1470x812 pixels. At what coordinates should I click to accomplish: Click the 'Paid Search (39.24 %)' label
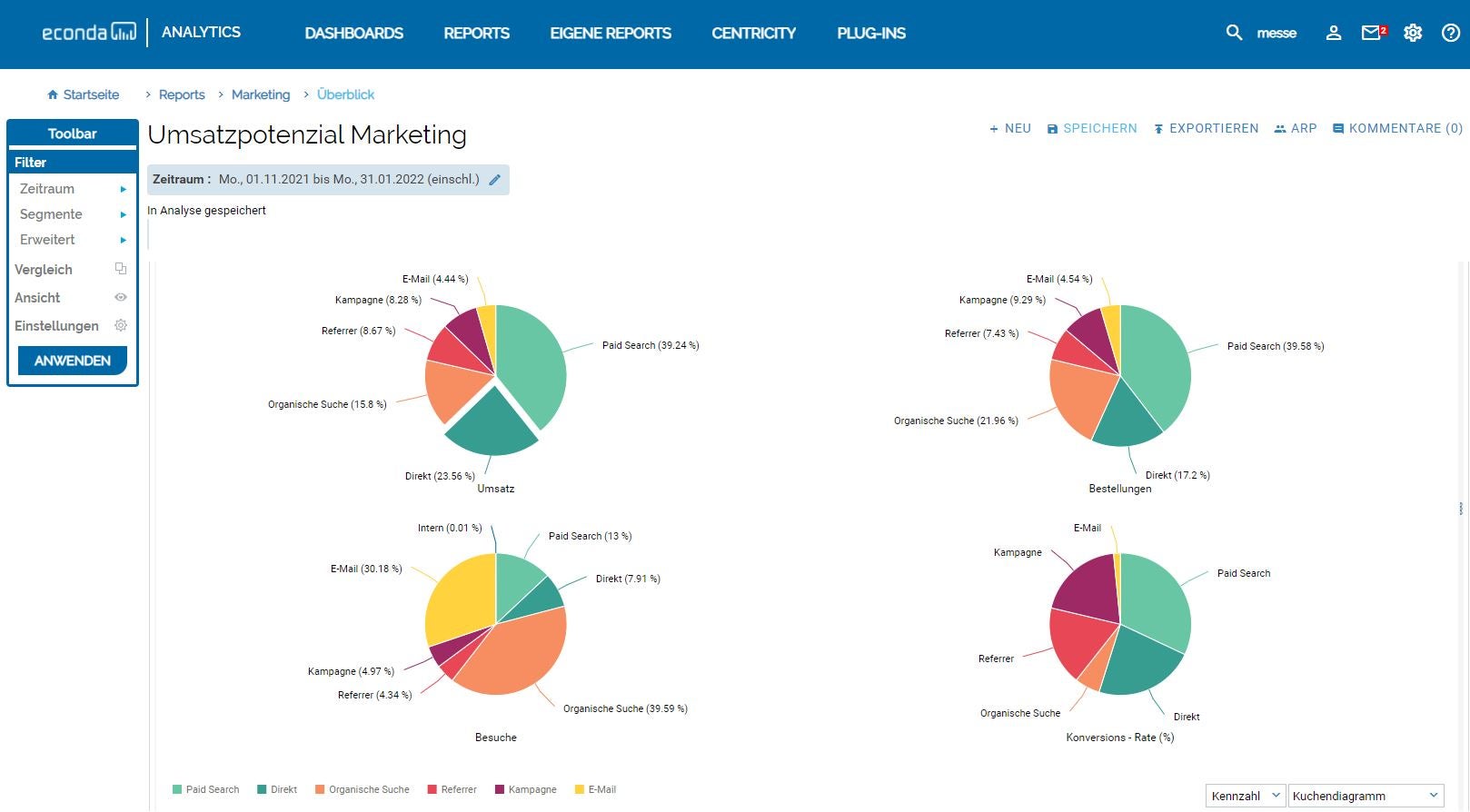651,345
